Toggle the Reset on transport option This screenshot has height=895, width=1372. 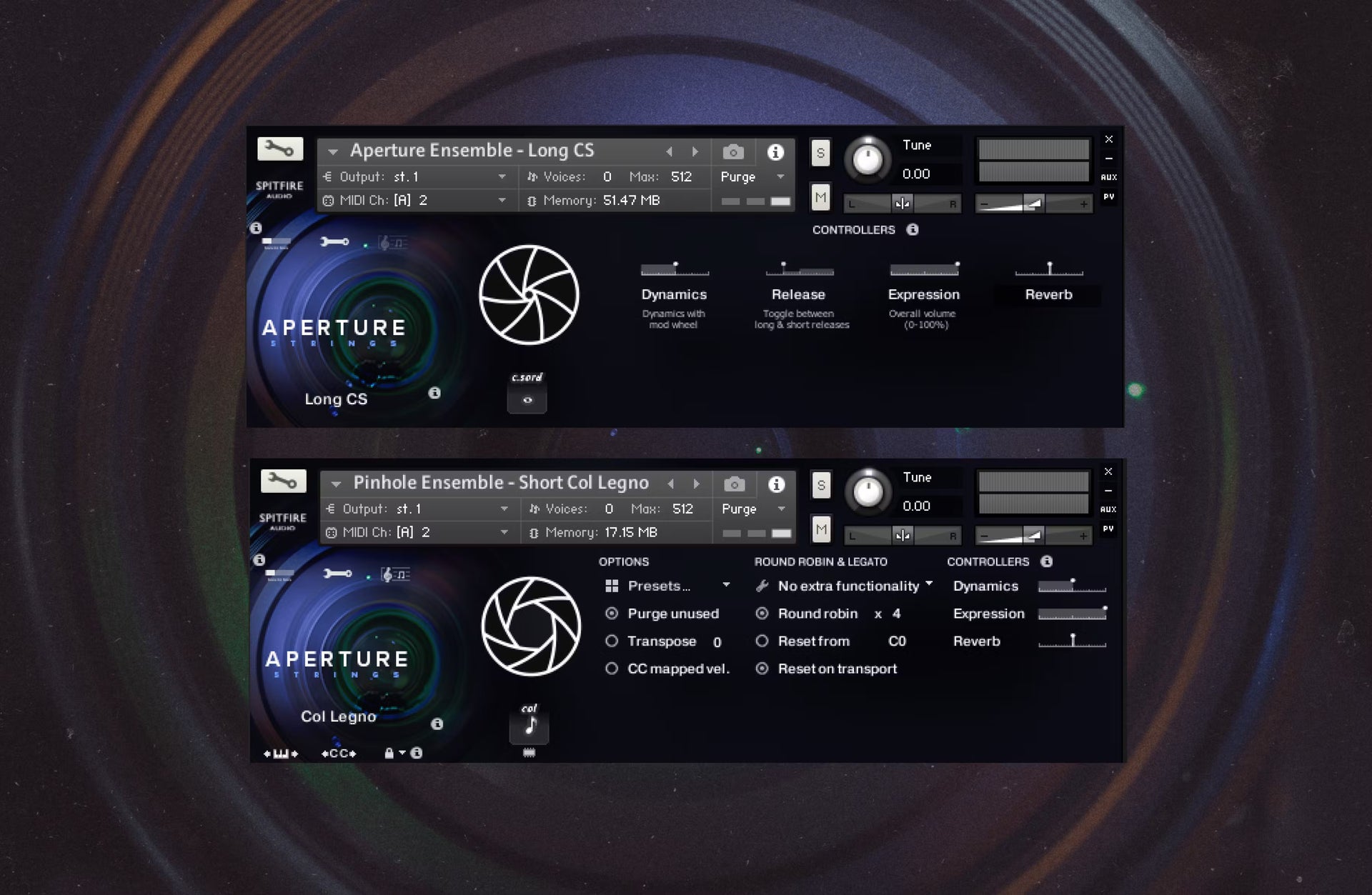coord(762,669)
